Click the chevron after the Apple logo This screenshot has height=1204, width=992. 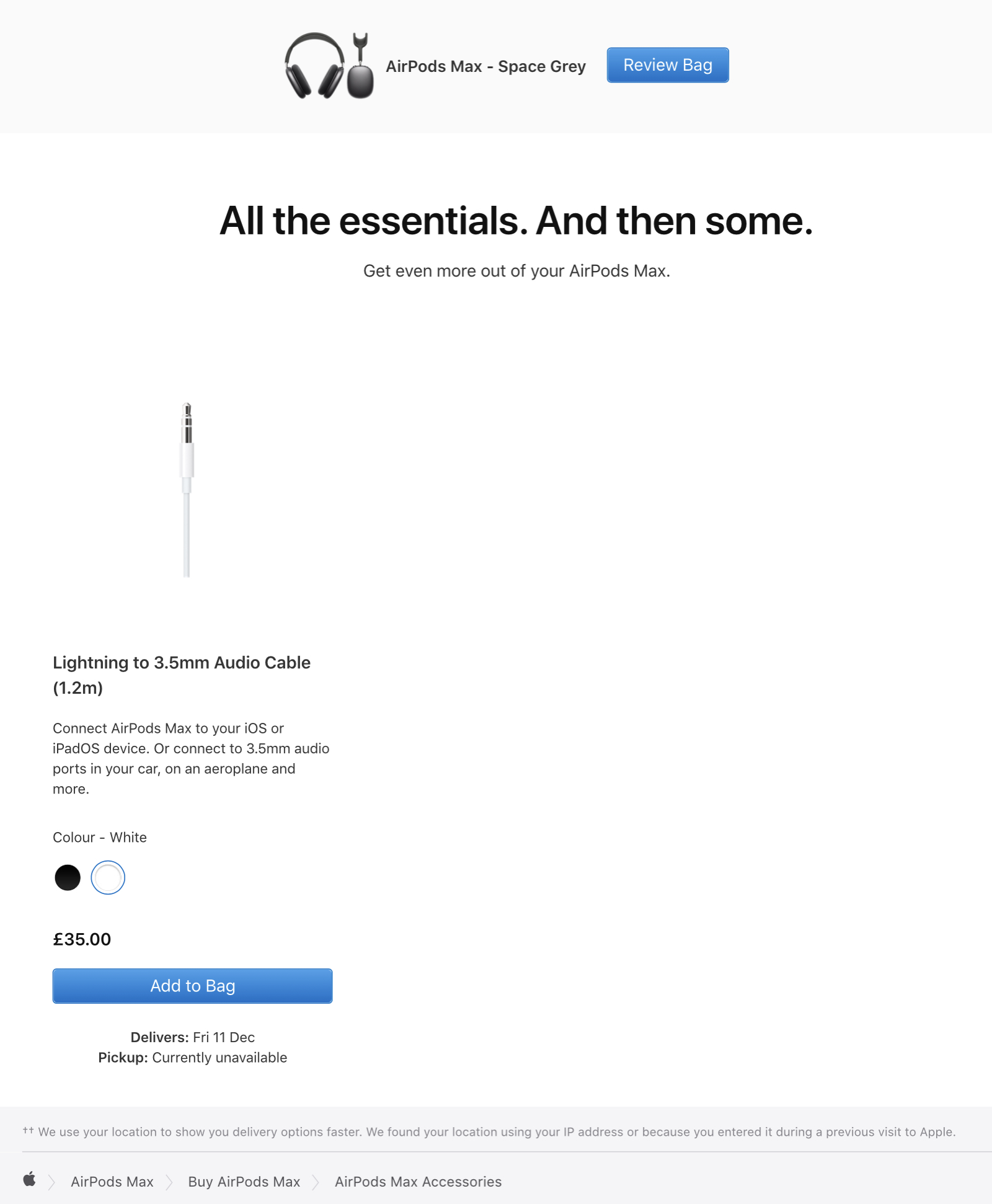[x=51, y=1182]
